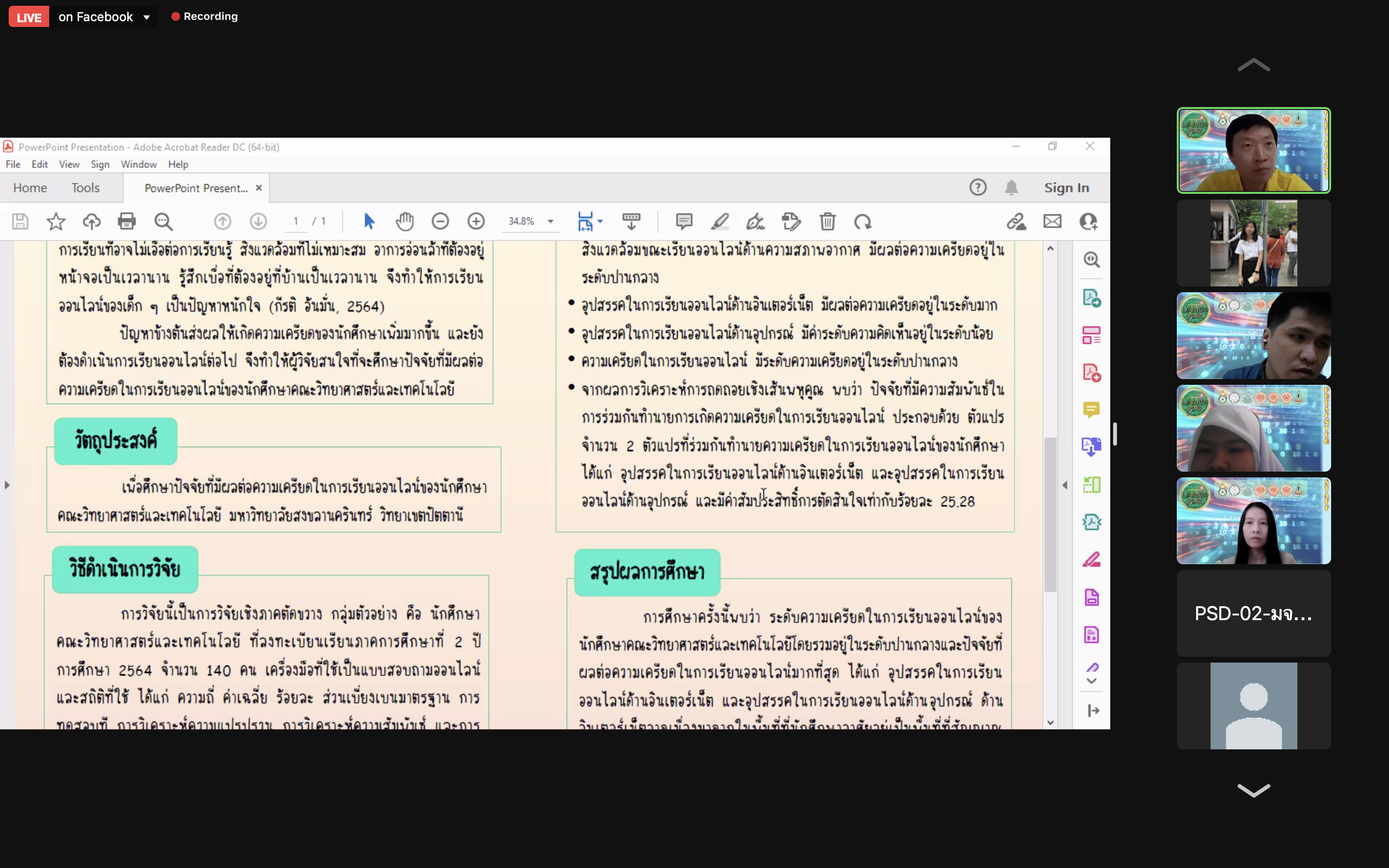Open the File menu

coord(13,164)
